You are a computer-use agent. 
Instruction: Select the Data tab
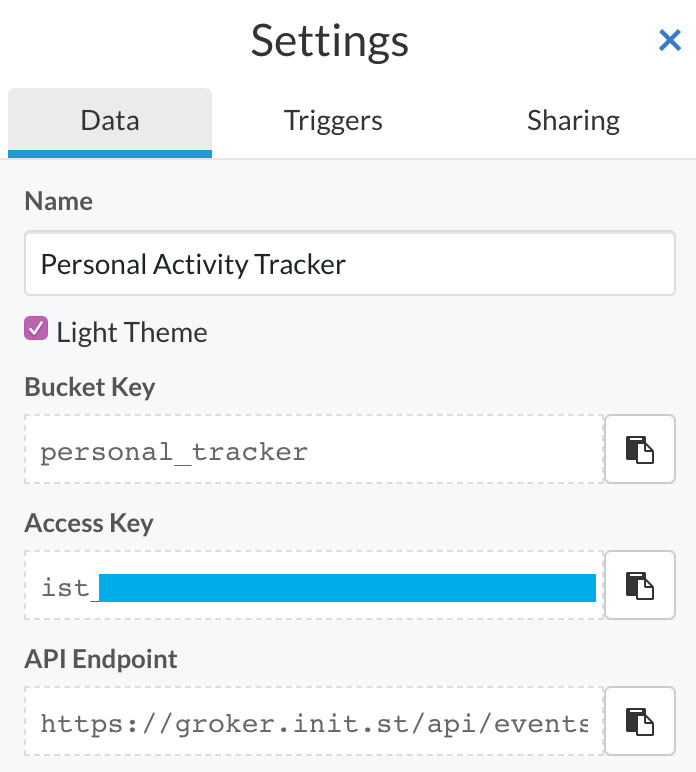(110, 123)
